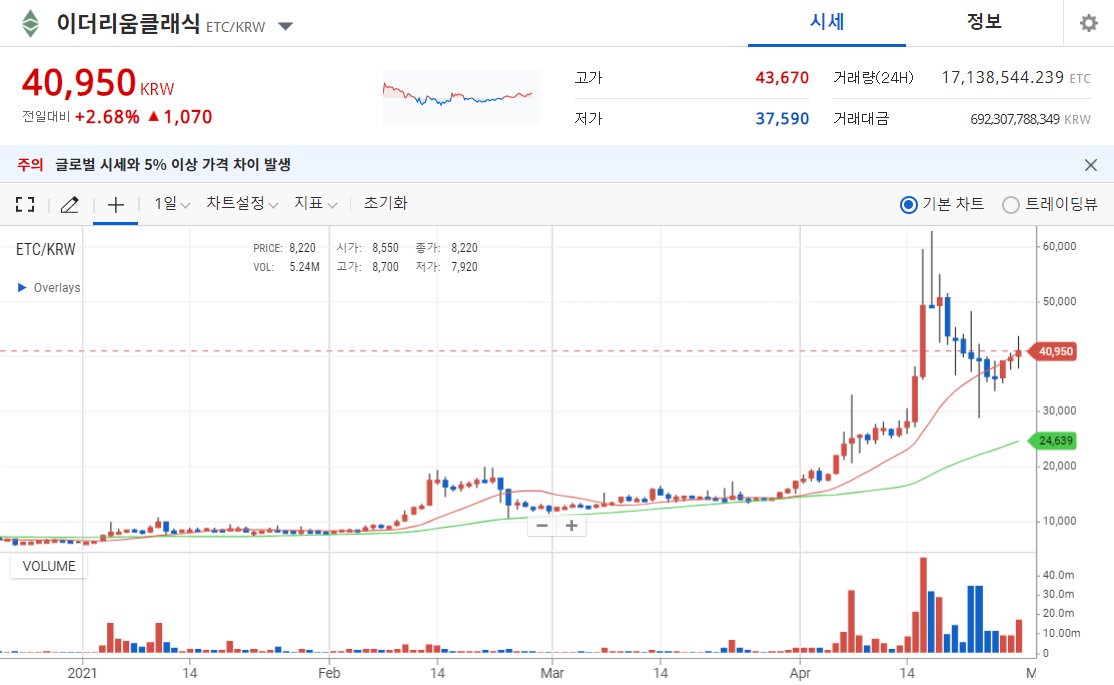Zoom out chart with minus button

pyautogui.click(x=542, y=526)
